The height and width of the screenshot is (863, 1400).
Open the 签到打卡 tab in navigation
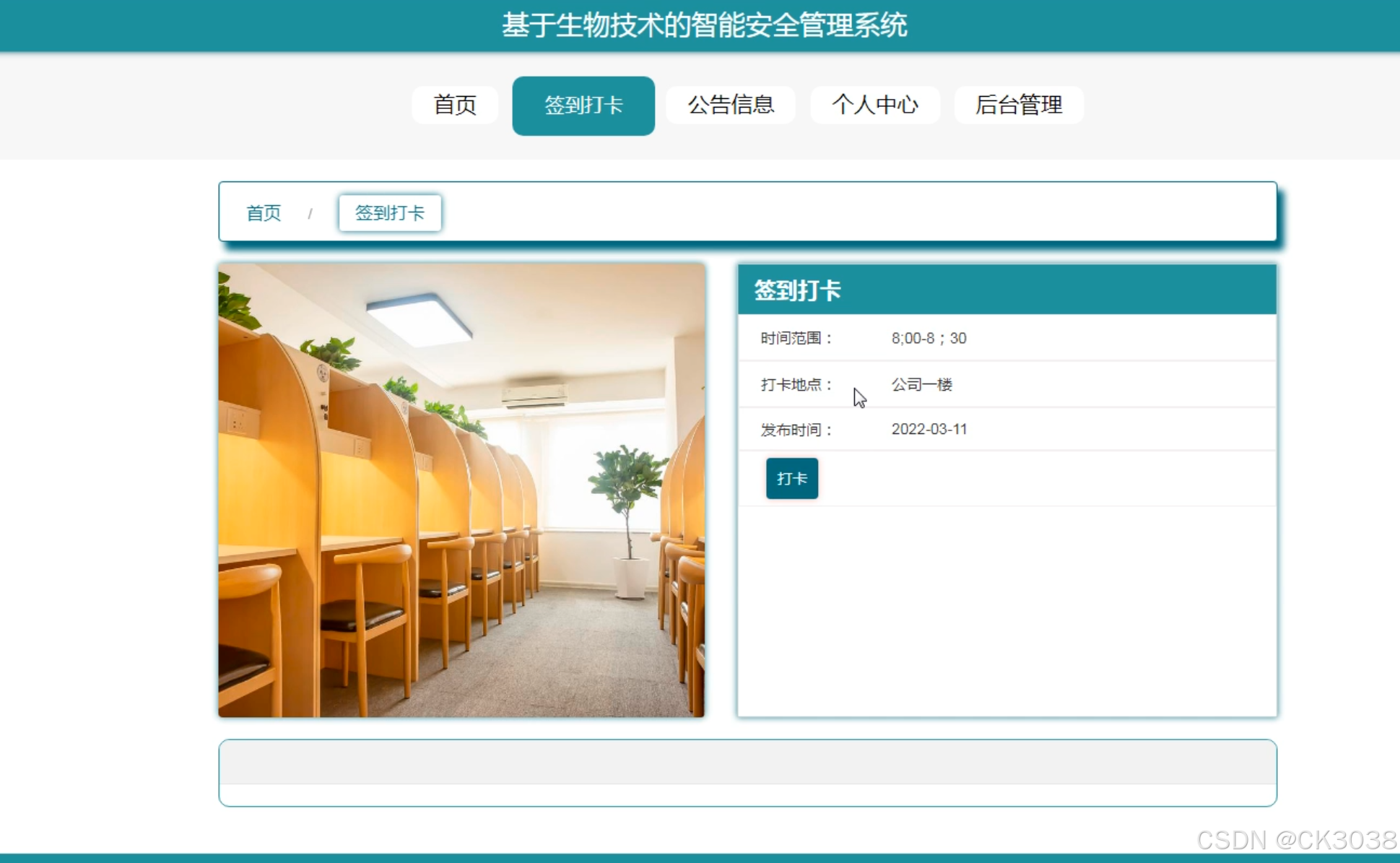pyautogui.click(x=583, y=105)
